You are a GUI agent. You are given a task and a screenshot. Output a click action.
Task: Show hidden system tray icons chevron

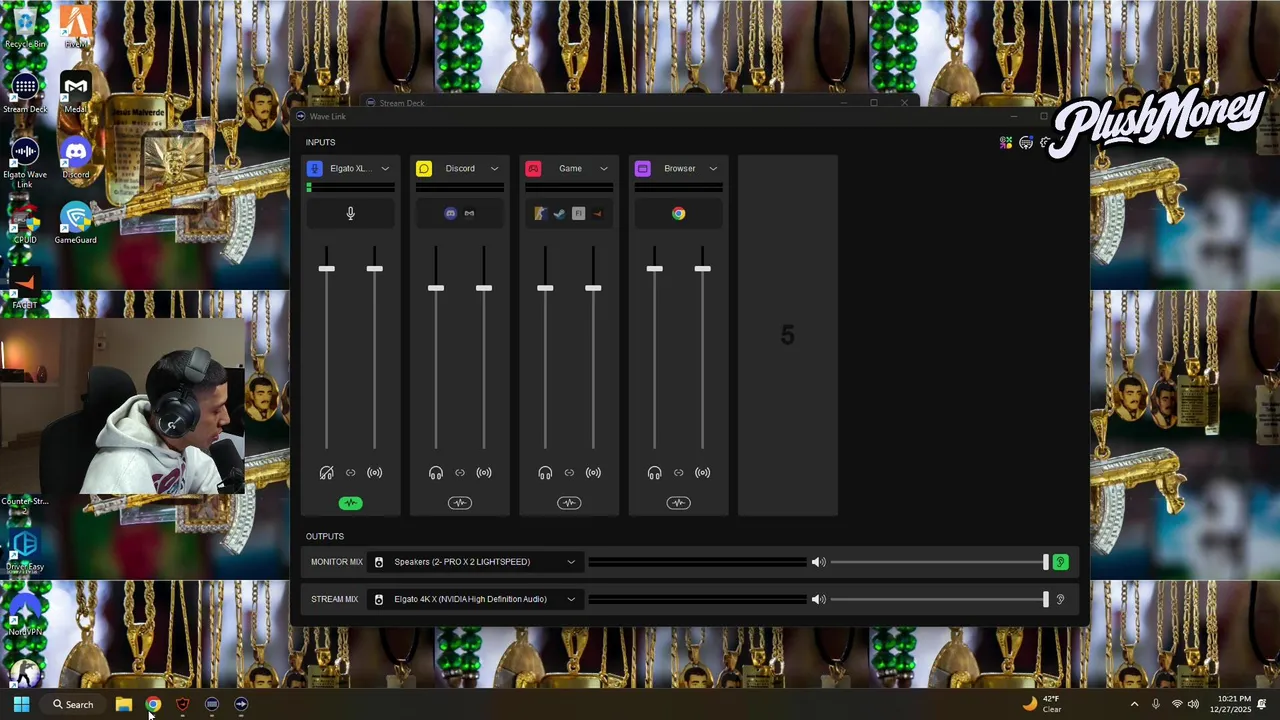pos(1134,705)
